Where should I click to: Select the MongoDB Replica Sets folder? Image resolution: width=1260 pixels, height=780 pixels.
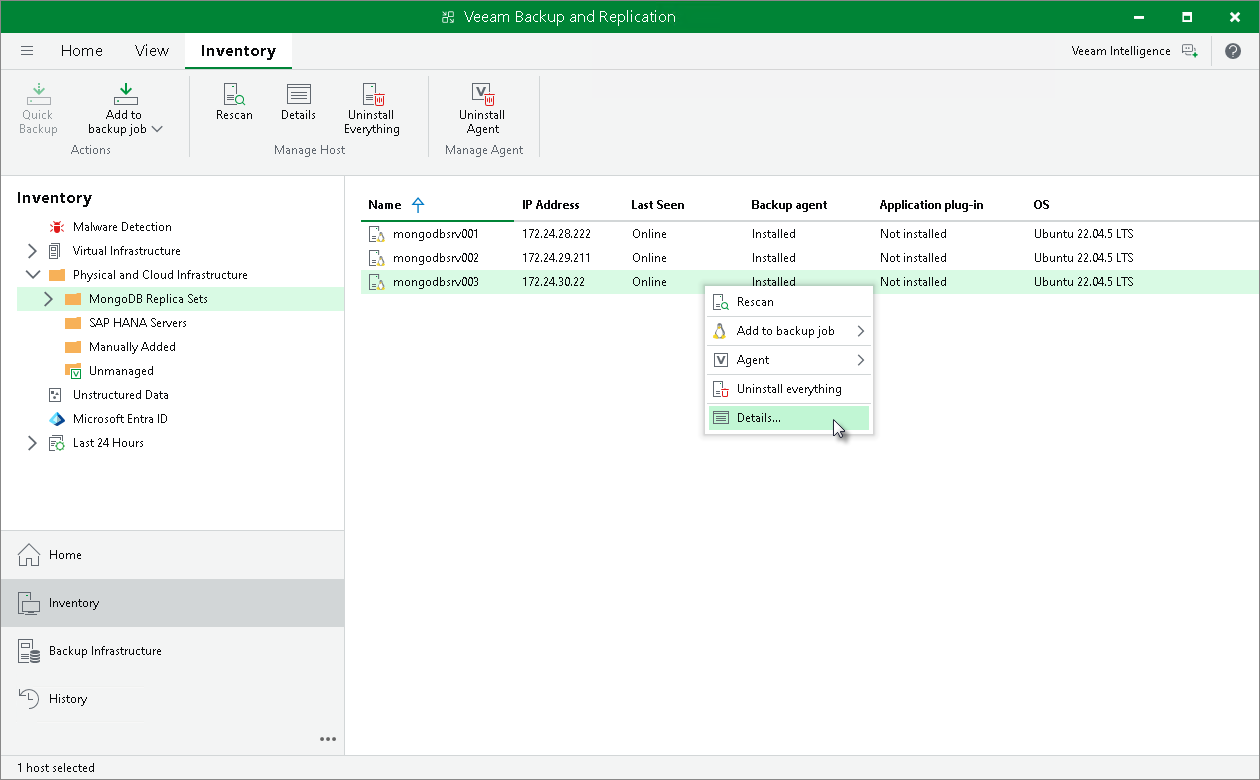(148, 299)
